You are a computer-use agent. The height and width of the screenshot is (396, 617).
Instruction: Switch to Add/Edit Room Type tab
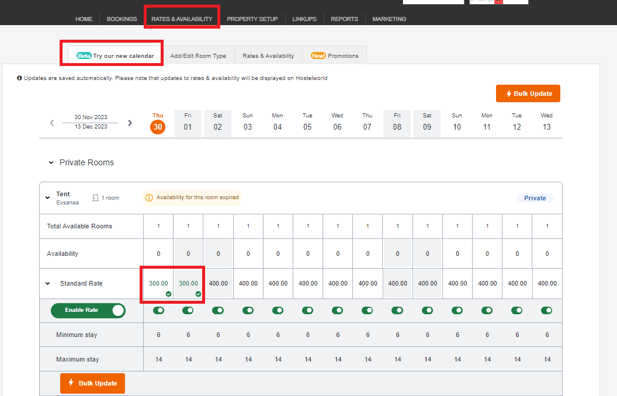[198, 56]
